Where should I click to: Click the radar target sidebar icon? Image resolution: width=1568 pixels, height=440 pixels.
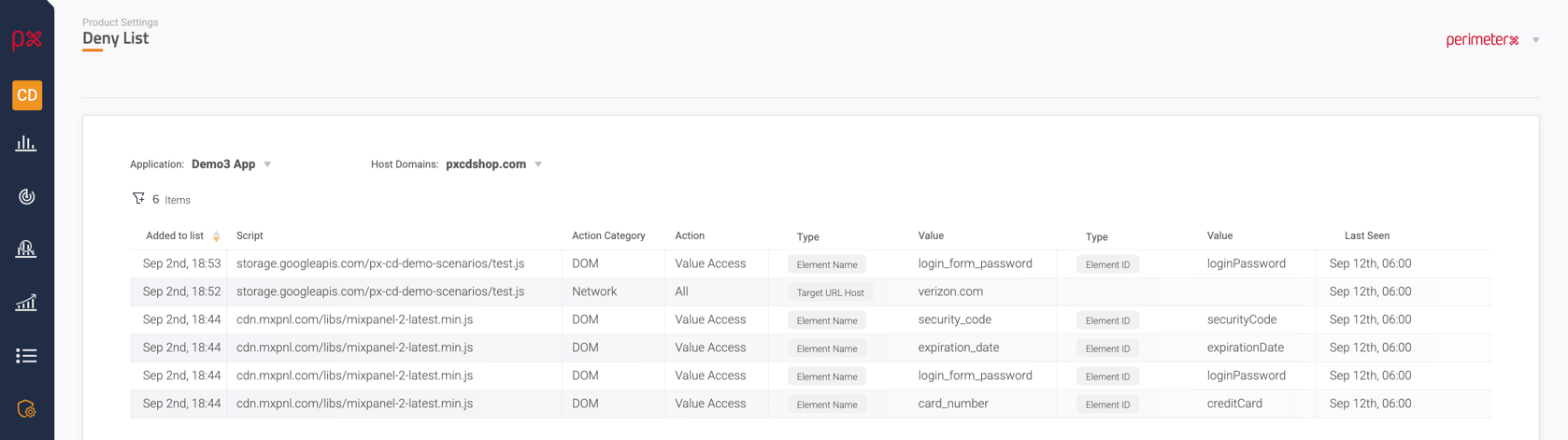pyautogui.click(x=26, y=196)
